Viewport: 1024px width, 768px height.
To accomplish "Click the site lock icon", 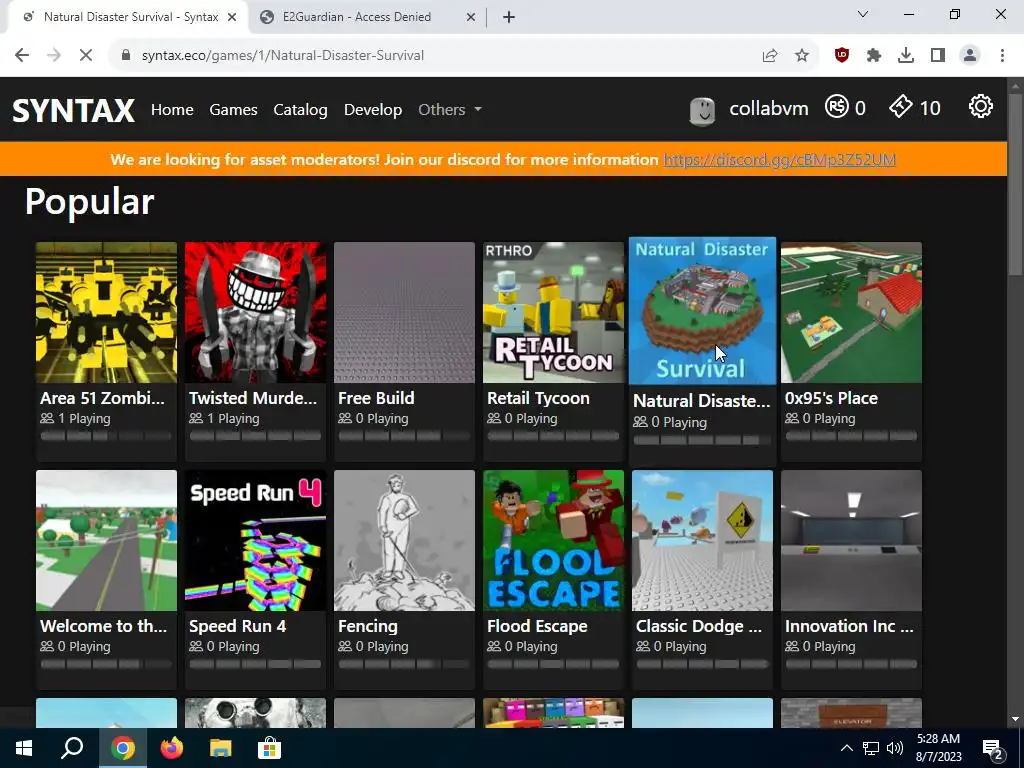I will click(x=126, y=56).
